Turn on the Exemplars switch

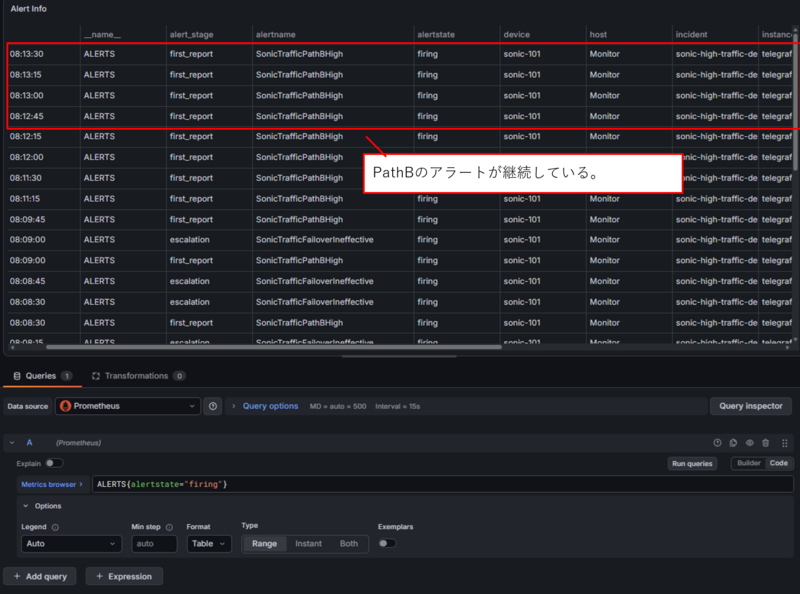point(387,543)
